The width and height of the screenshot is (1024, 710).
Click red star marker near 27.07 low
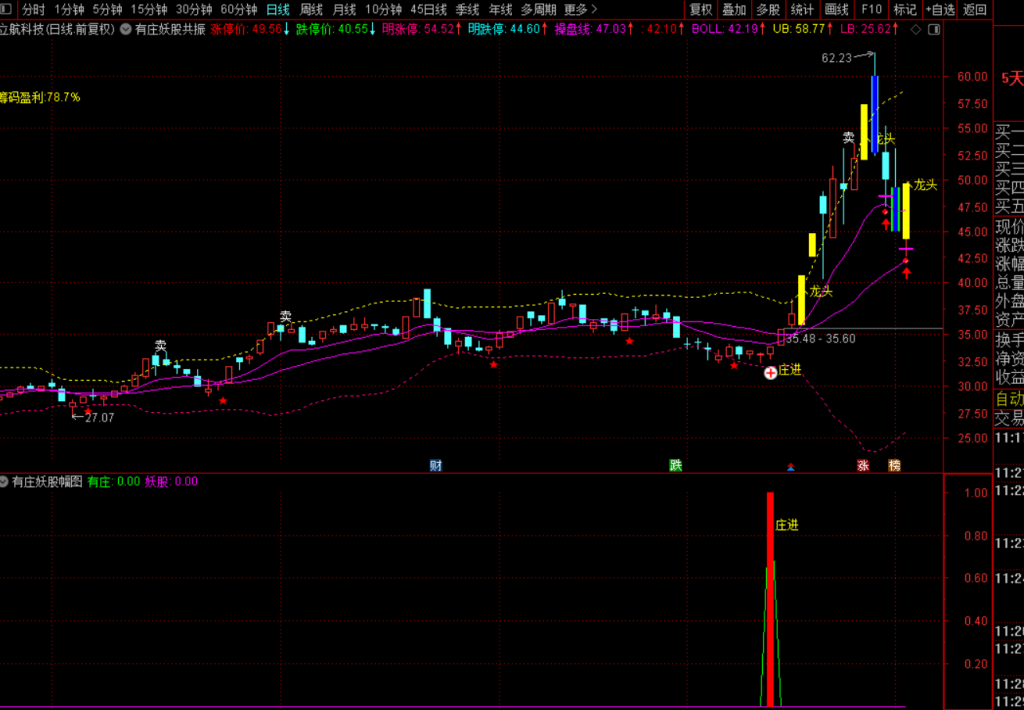coord(88,410)
